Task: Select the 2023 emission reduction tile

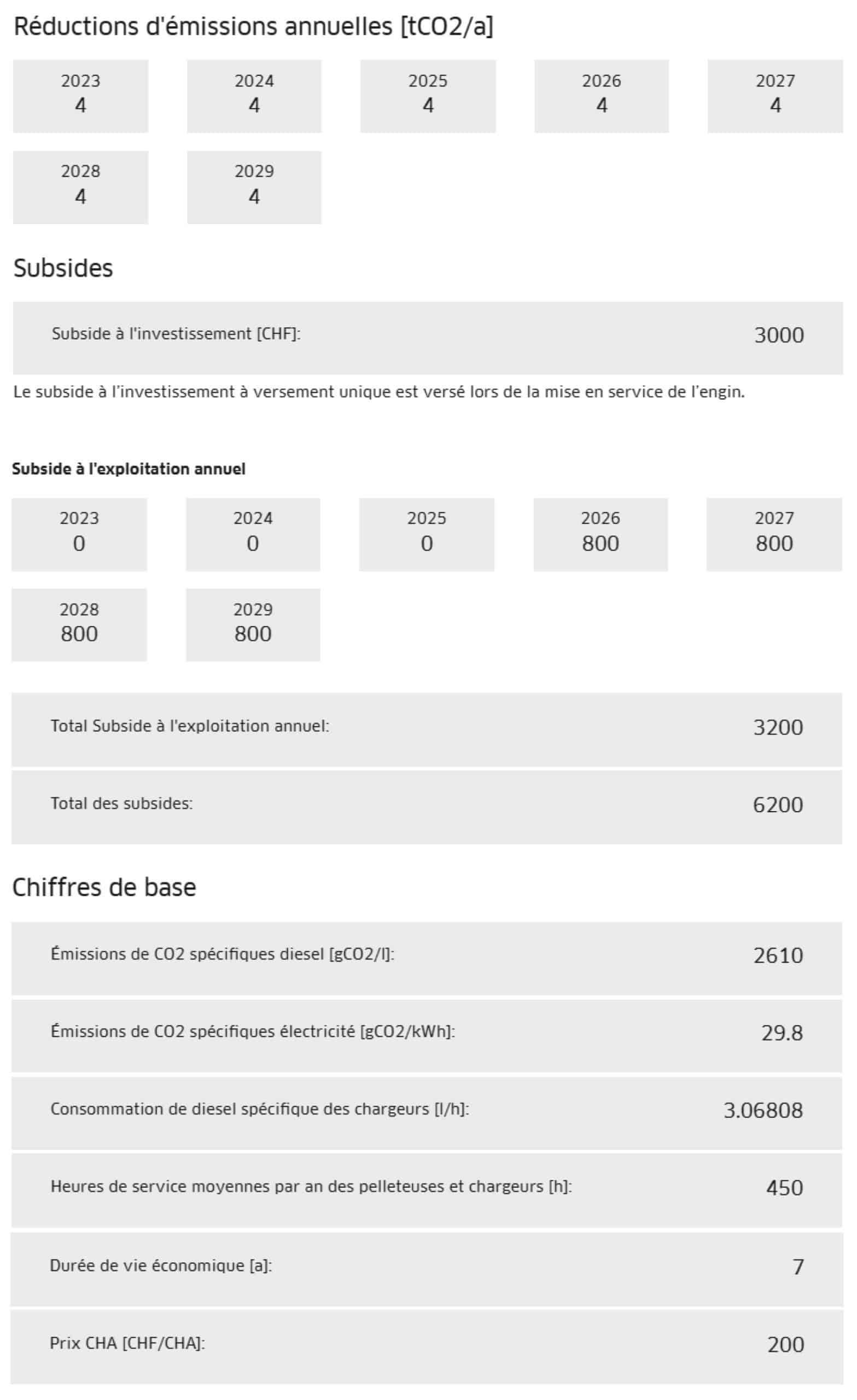Action: pos(81,96)
